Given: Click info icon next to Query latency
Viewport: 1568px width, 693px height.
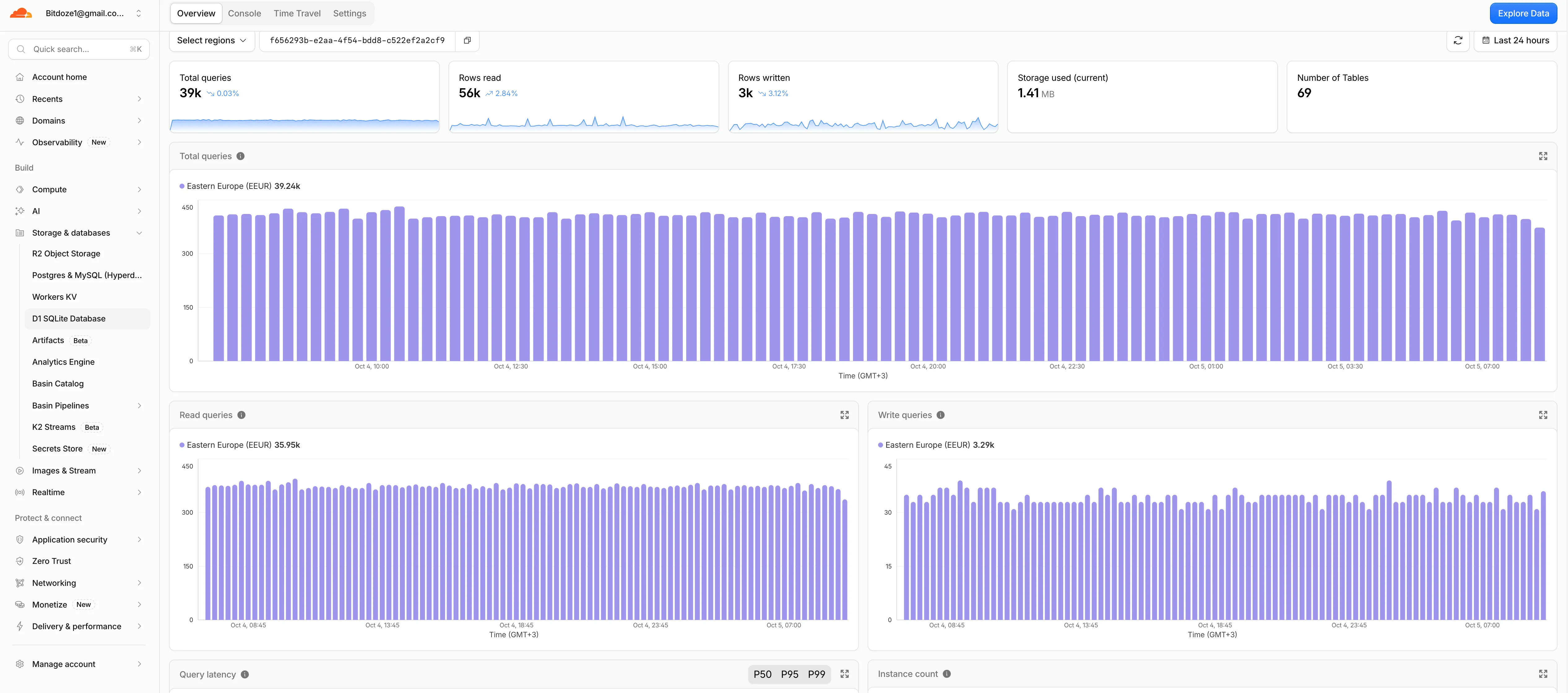Looking at the screenshot, I should (x=245, y=674).
